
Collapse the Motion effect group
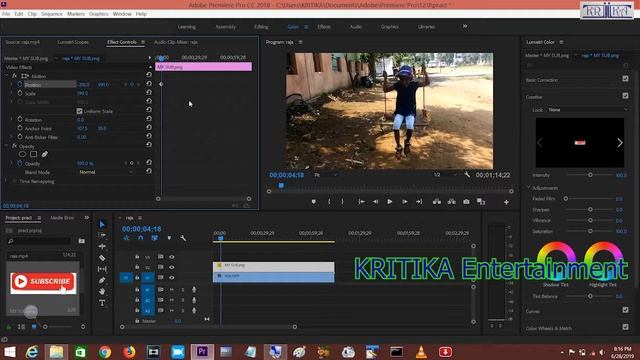[7, 76]
